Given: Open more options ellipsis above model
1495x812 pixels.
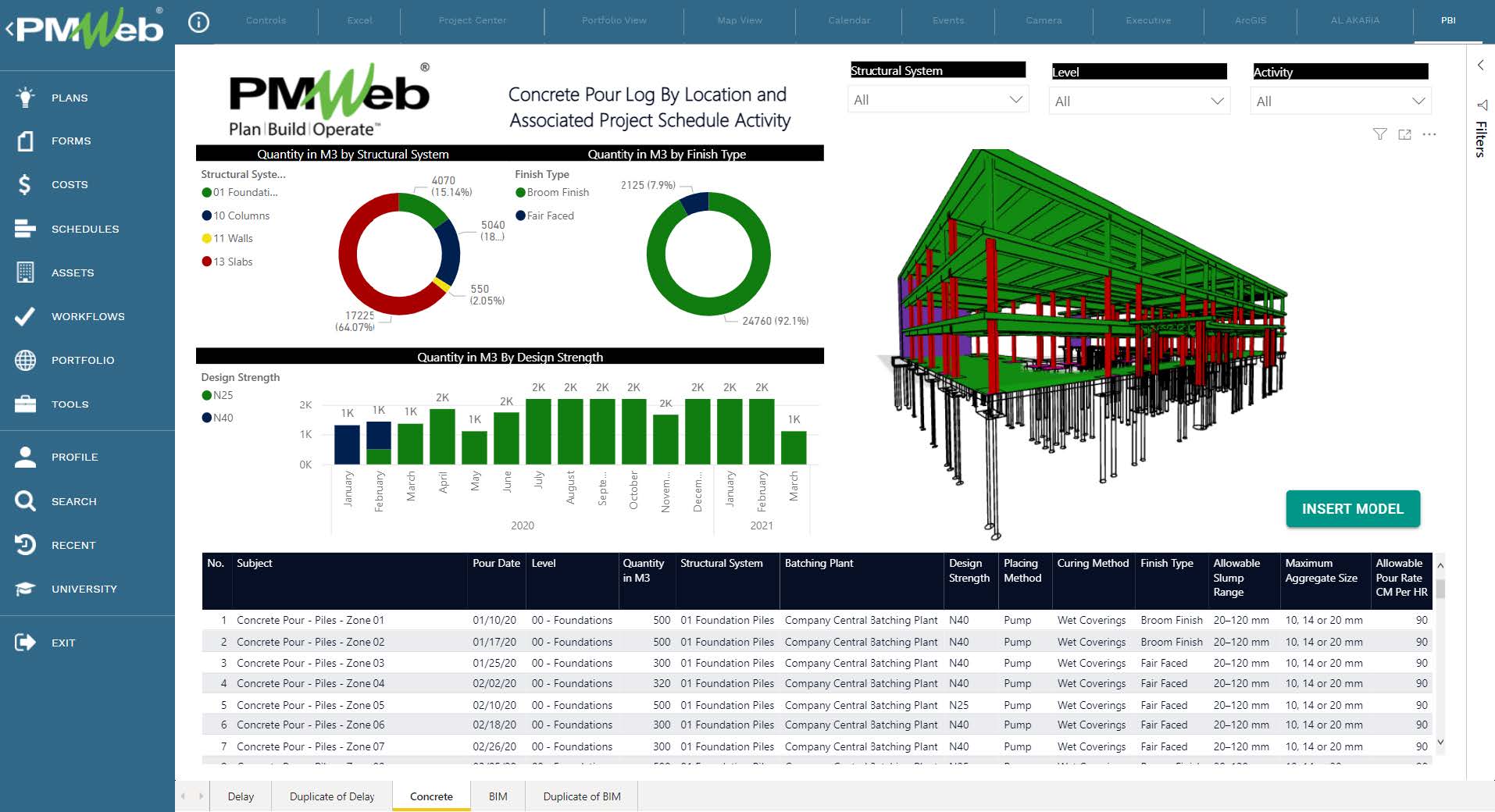Looking at the screenshot, I should pos(1429,134).
